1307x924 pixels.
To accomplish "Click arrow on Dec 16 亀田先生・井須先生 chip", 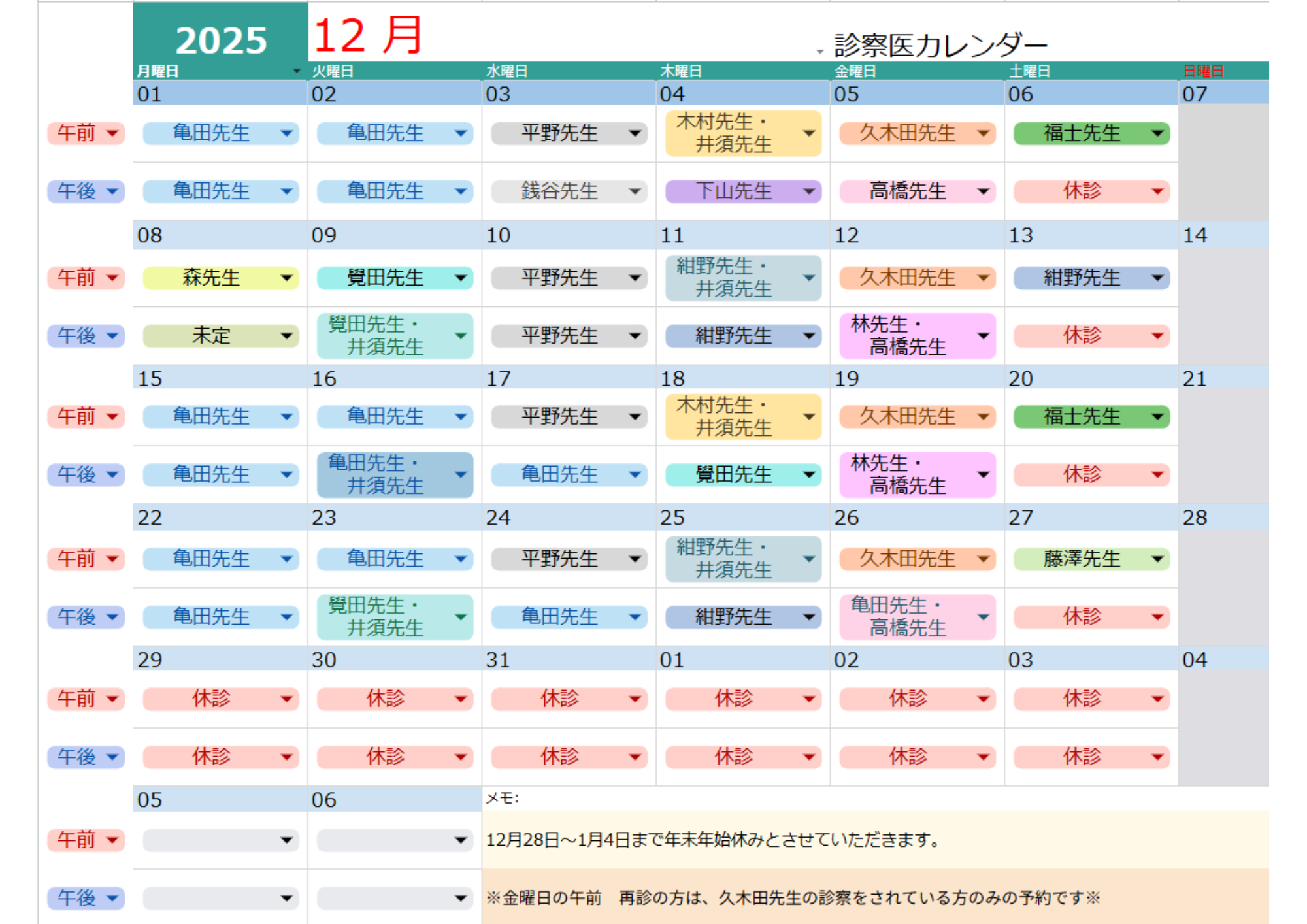I will click(x=461, y=474).
